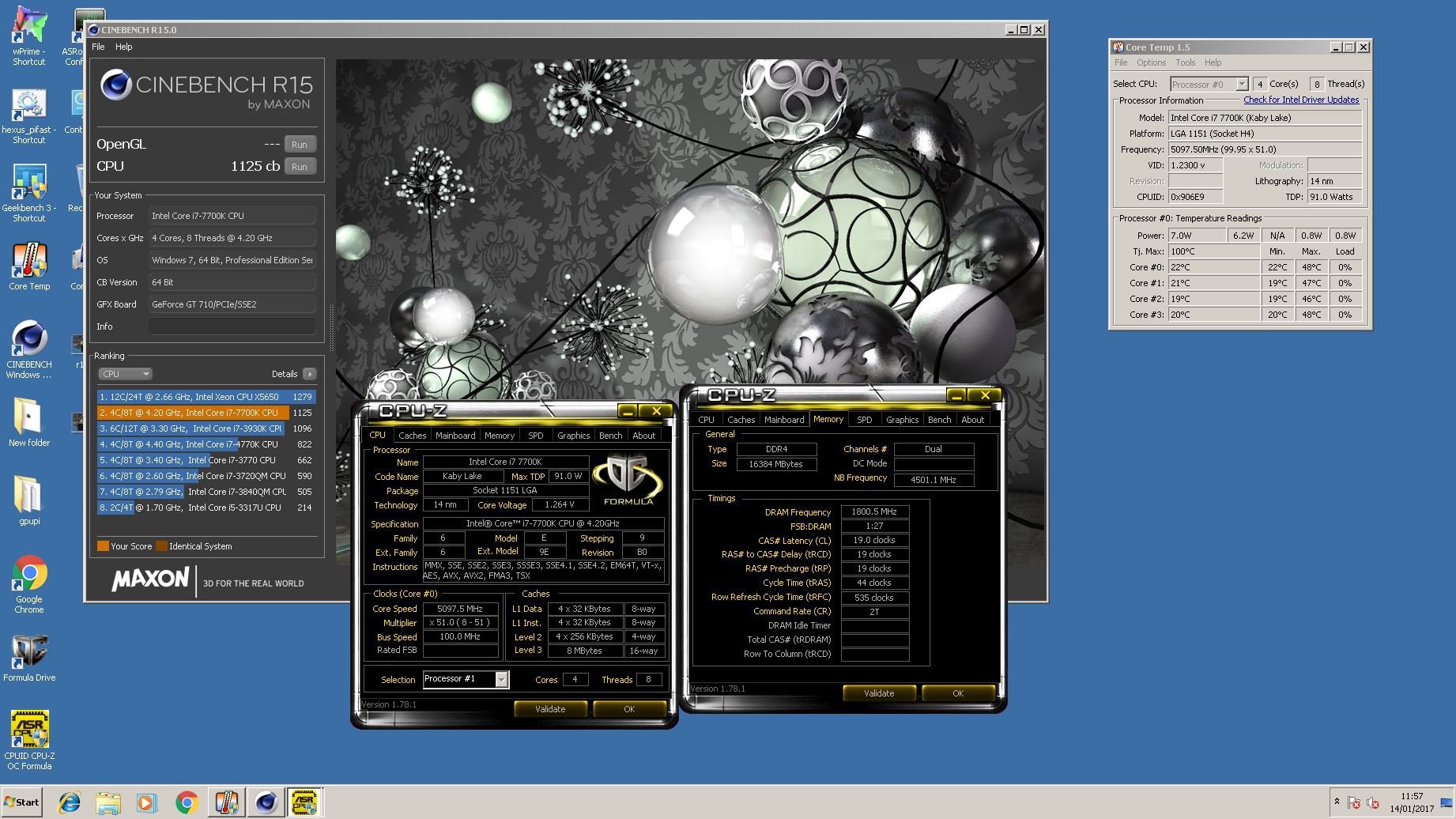
Task: Click the DRAM Frequency value field
Action: tap(875, 511)
